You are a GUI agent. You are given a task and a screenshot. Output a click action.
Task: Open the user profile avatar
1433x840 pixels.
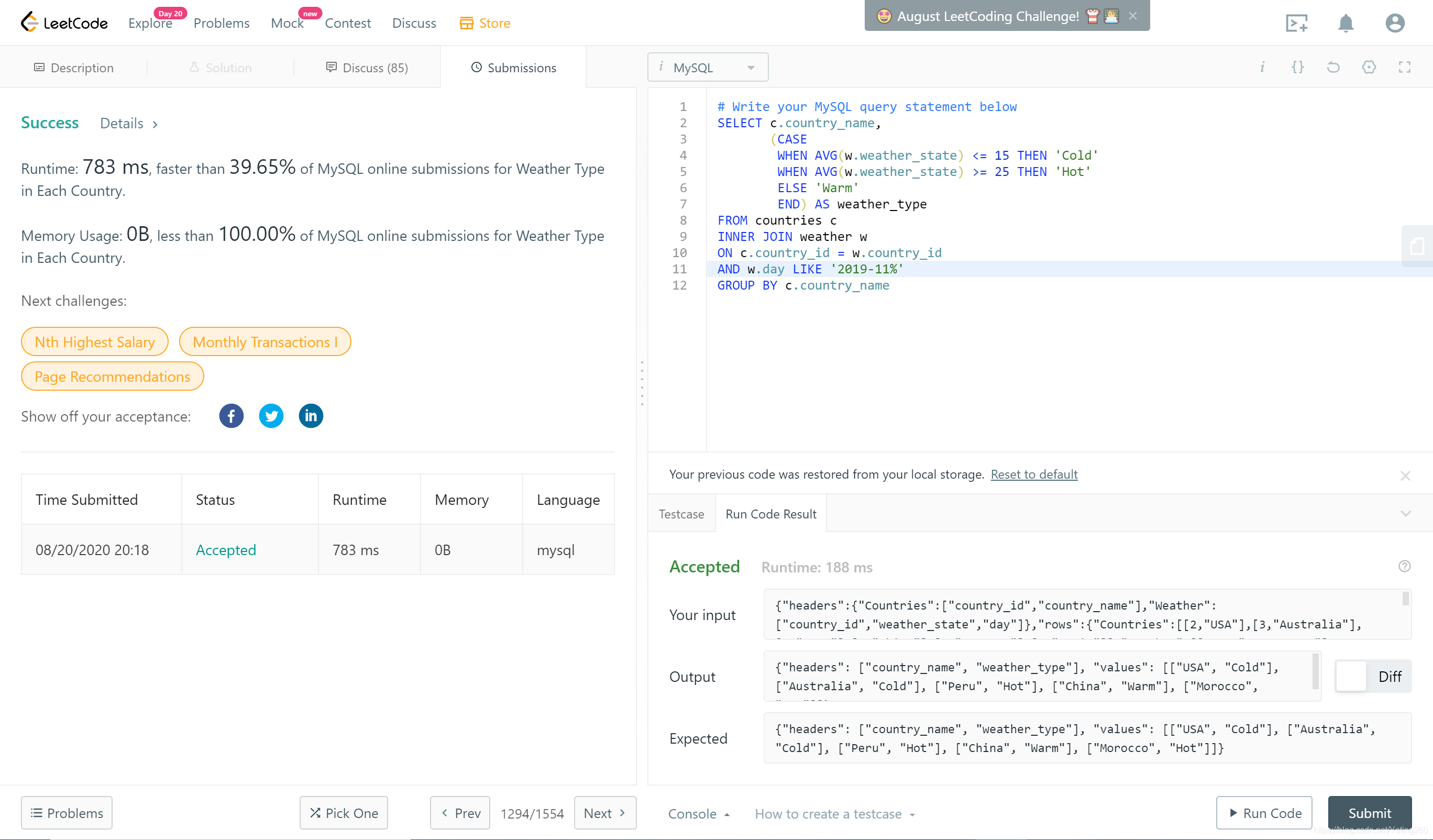pyautogui.click(x=1394, y=24)
